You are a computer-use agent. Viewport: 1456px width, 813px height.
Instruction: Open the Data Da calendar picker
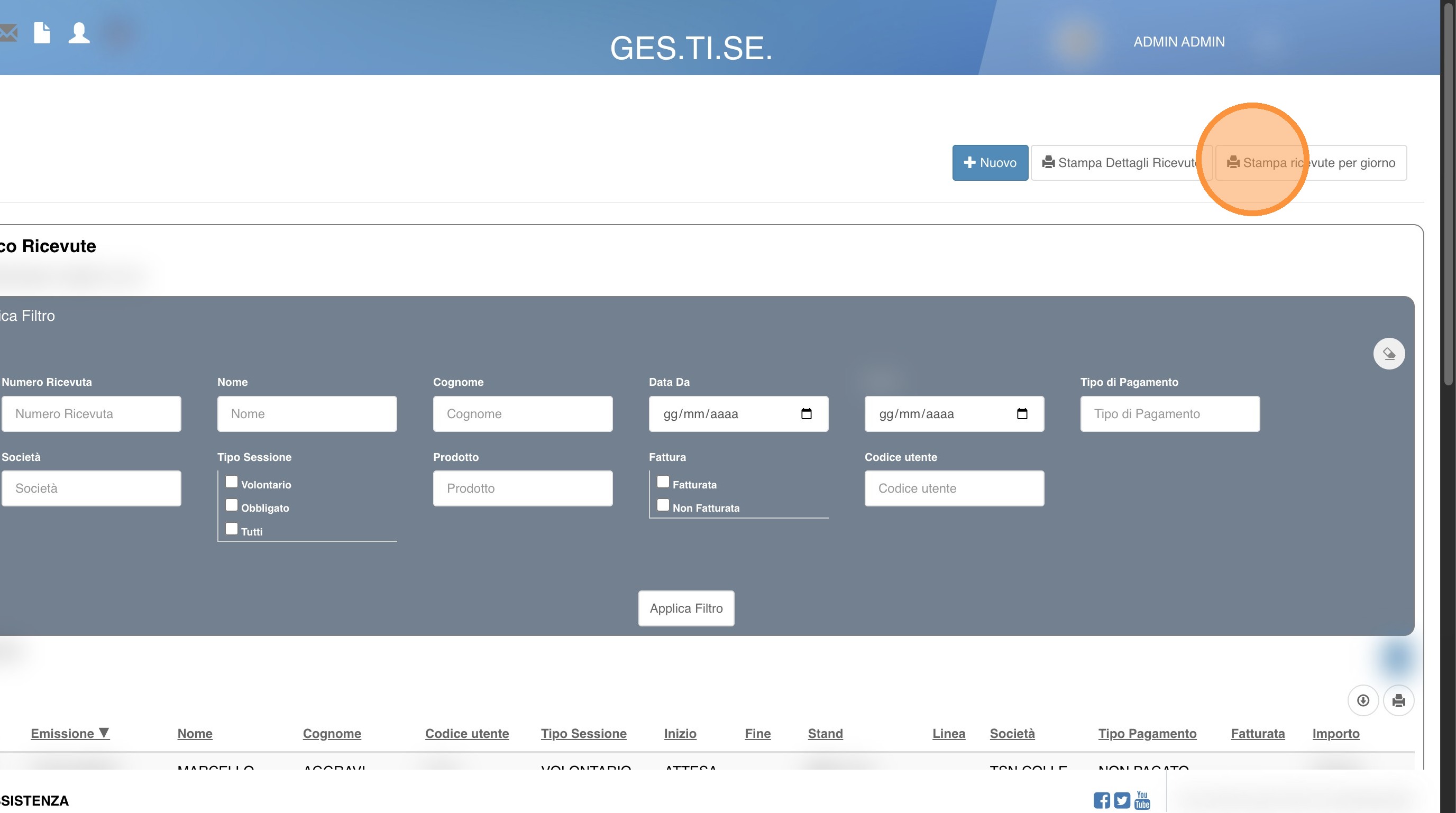coord(806,413)
